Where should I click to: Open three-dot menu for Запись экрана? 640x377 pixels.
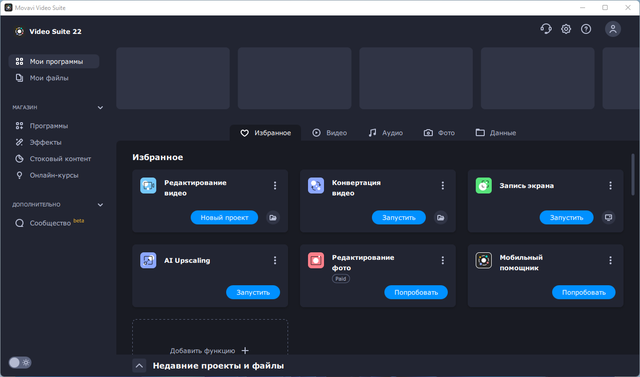point(610,186)
